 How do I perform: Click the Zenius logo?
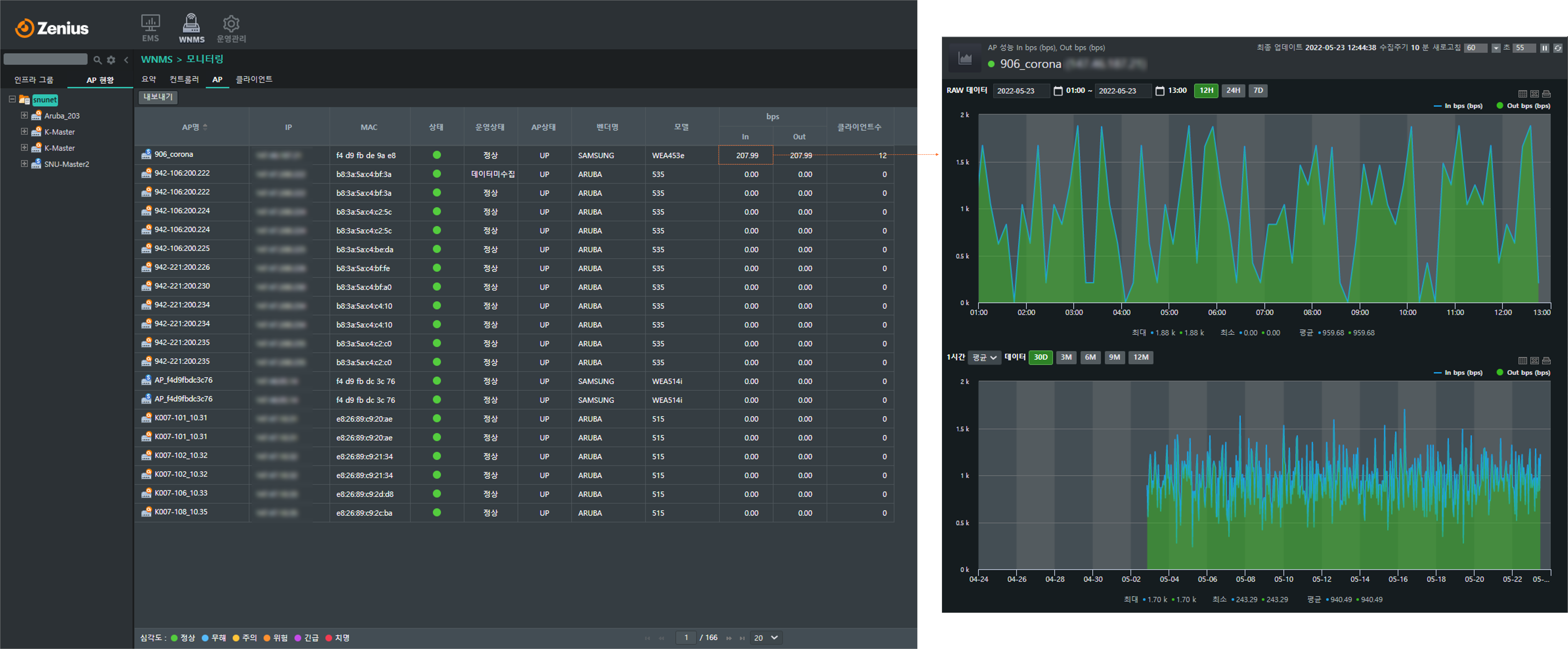click(52, 28)
